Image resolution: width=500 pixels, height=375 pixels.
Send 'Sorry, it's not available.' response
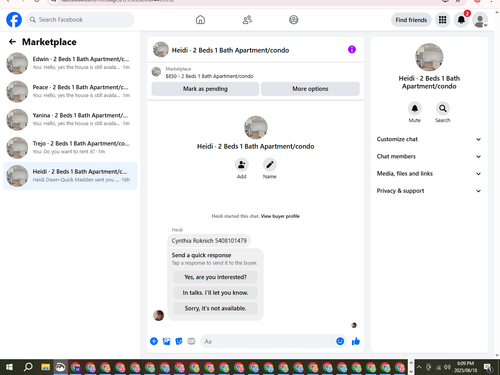215,308
